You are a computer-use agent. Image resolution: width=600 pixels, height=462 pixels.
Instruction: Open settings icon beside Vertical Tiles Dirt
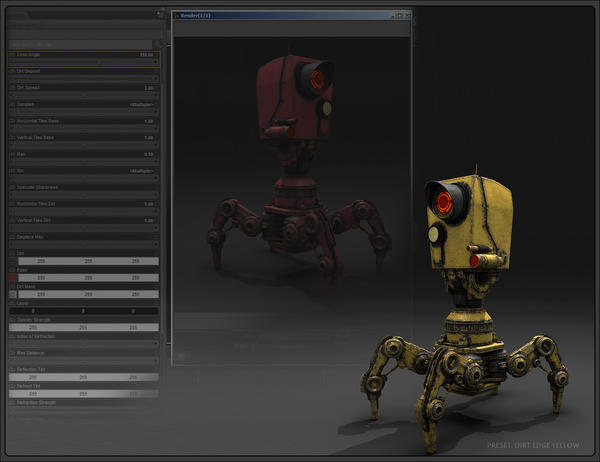click(12, 220)
